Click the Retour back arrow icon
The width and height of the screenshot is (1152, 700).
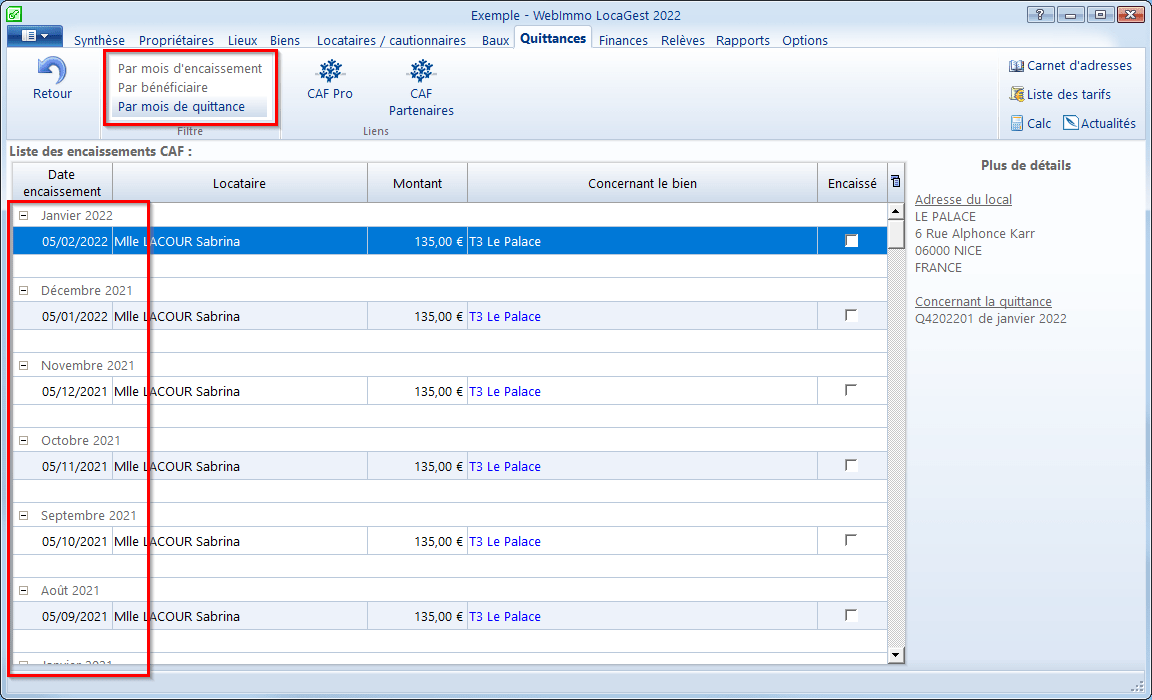coord(51,71)
